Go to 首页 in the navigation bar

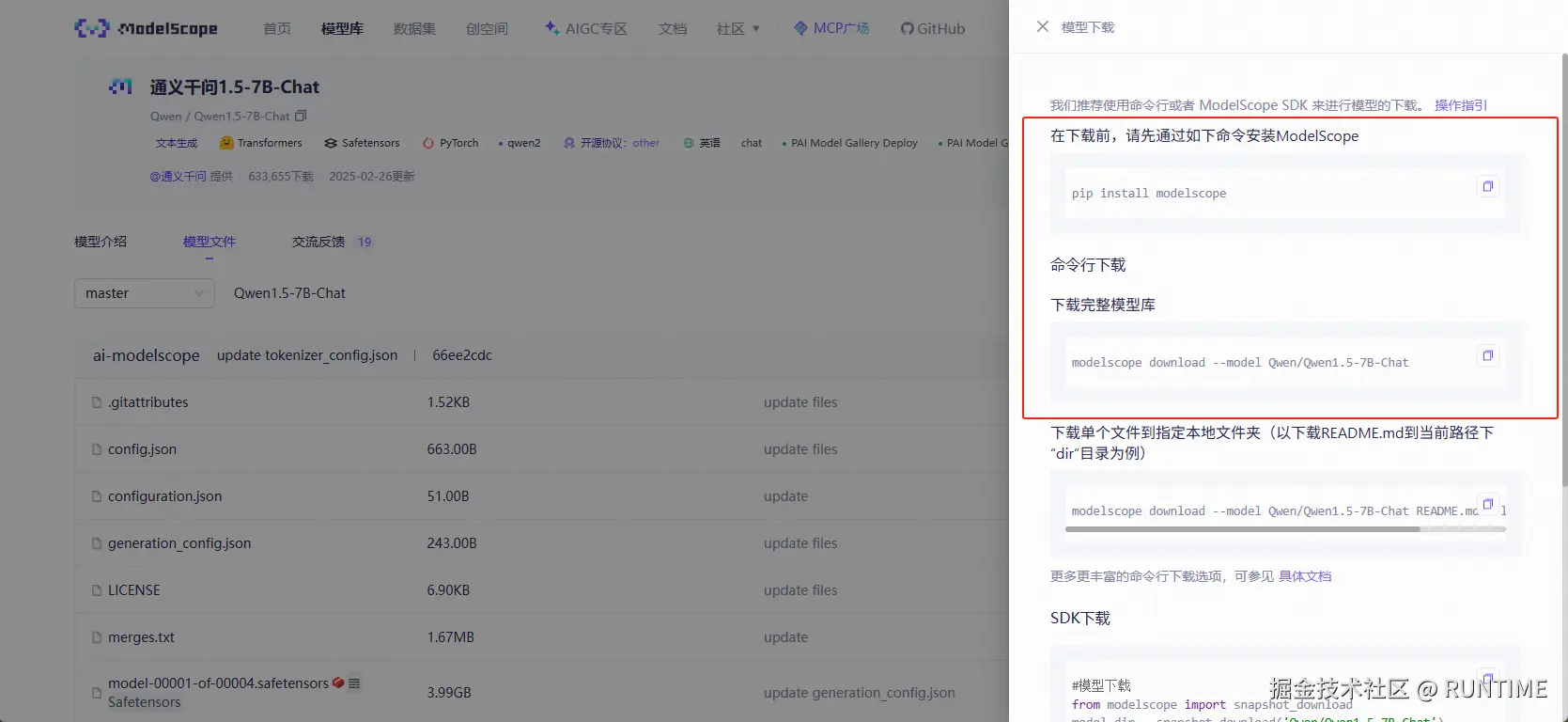(277, 29)
